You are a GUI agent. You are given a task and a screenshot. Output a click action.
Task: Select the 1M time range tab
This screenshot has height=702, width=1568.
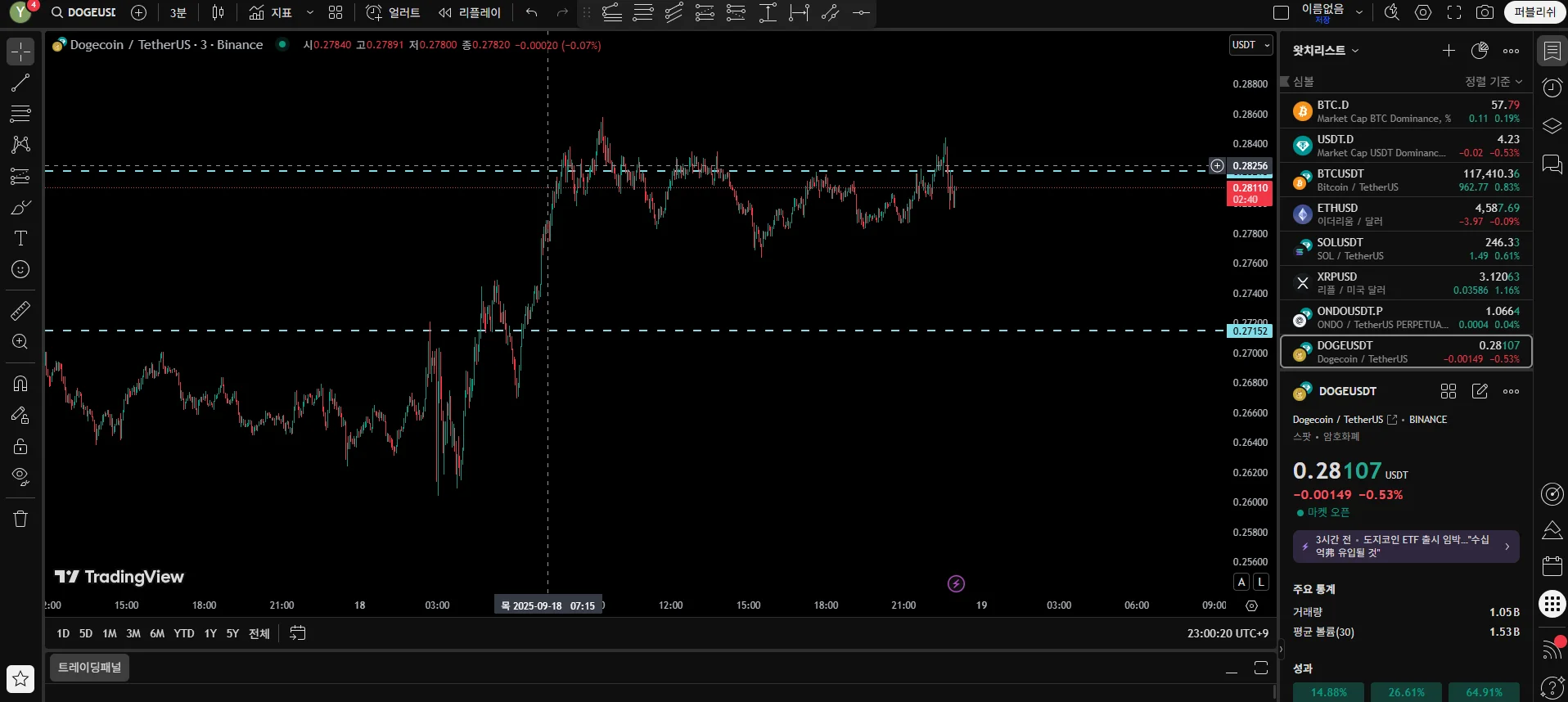coord(110,633)
